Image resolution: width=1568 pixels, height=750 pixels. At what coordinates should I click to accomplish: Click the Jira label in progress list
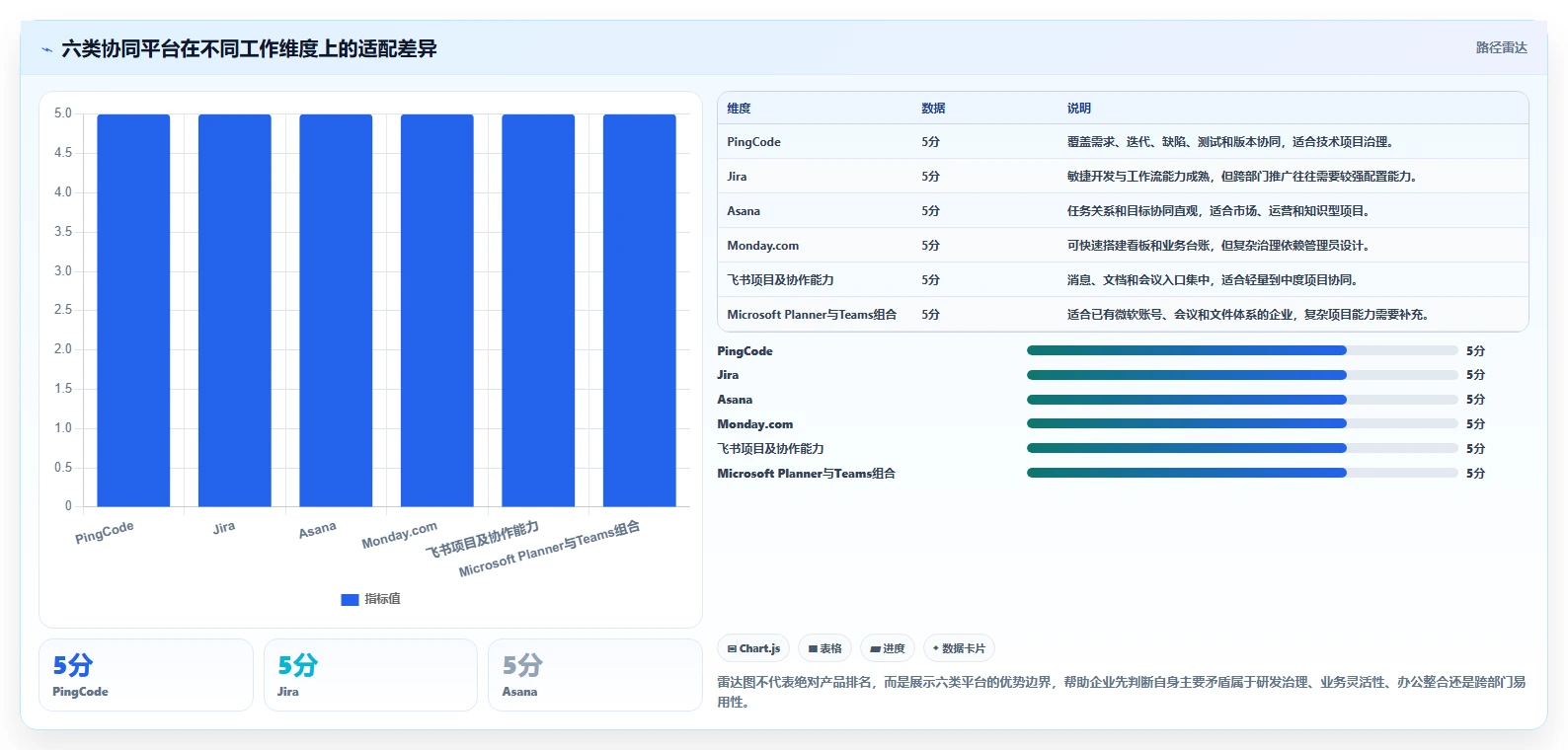click(x=728, y=375)
